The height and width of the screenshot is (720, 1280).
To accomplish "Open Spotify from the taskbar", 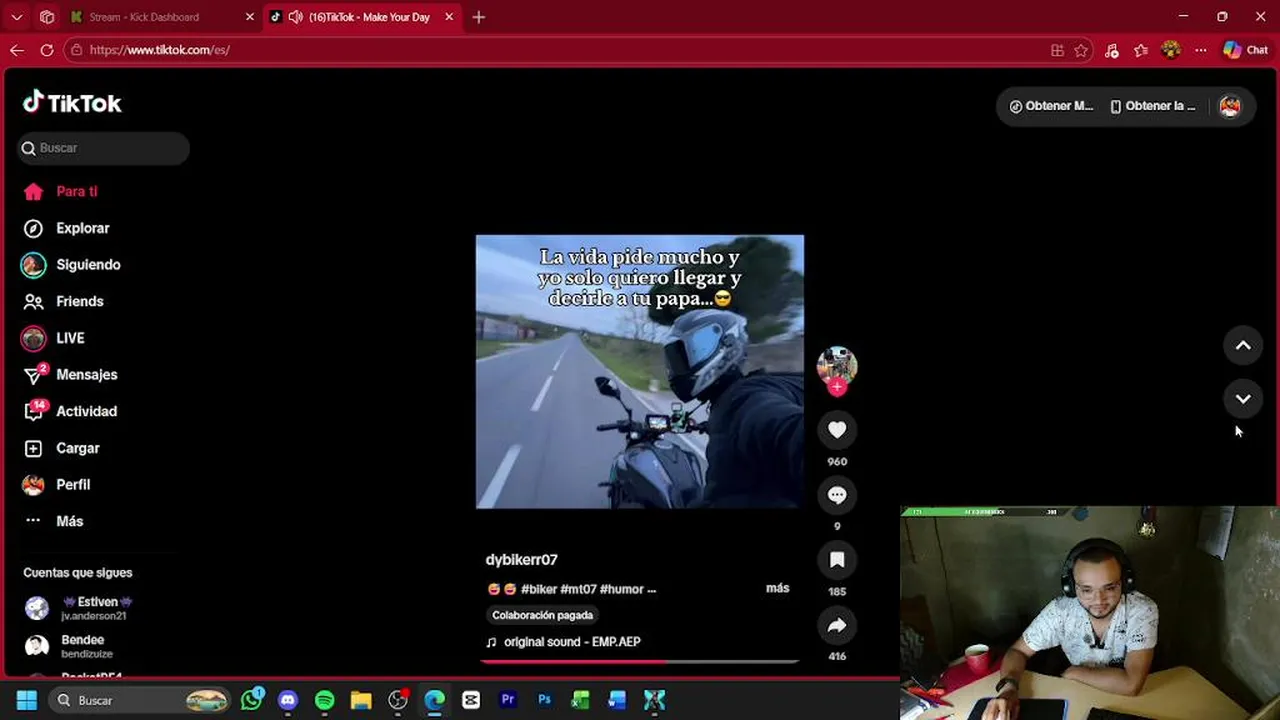I will click(x=325, y=700).
